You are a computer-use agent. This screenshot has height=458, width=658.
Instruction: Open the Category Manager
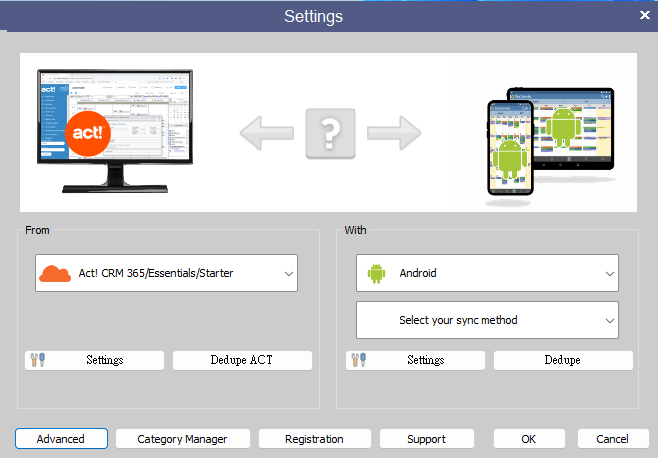coord(183,439)
